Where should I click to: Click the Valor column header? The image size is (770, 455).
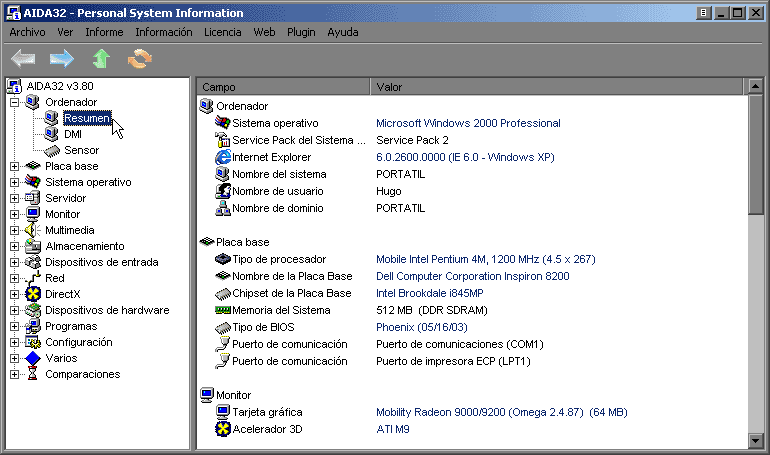pyautogui.click(x=557, y=87)
